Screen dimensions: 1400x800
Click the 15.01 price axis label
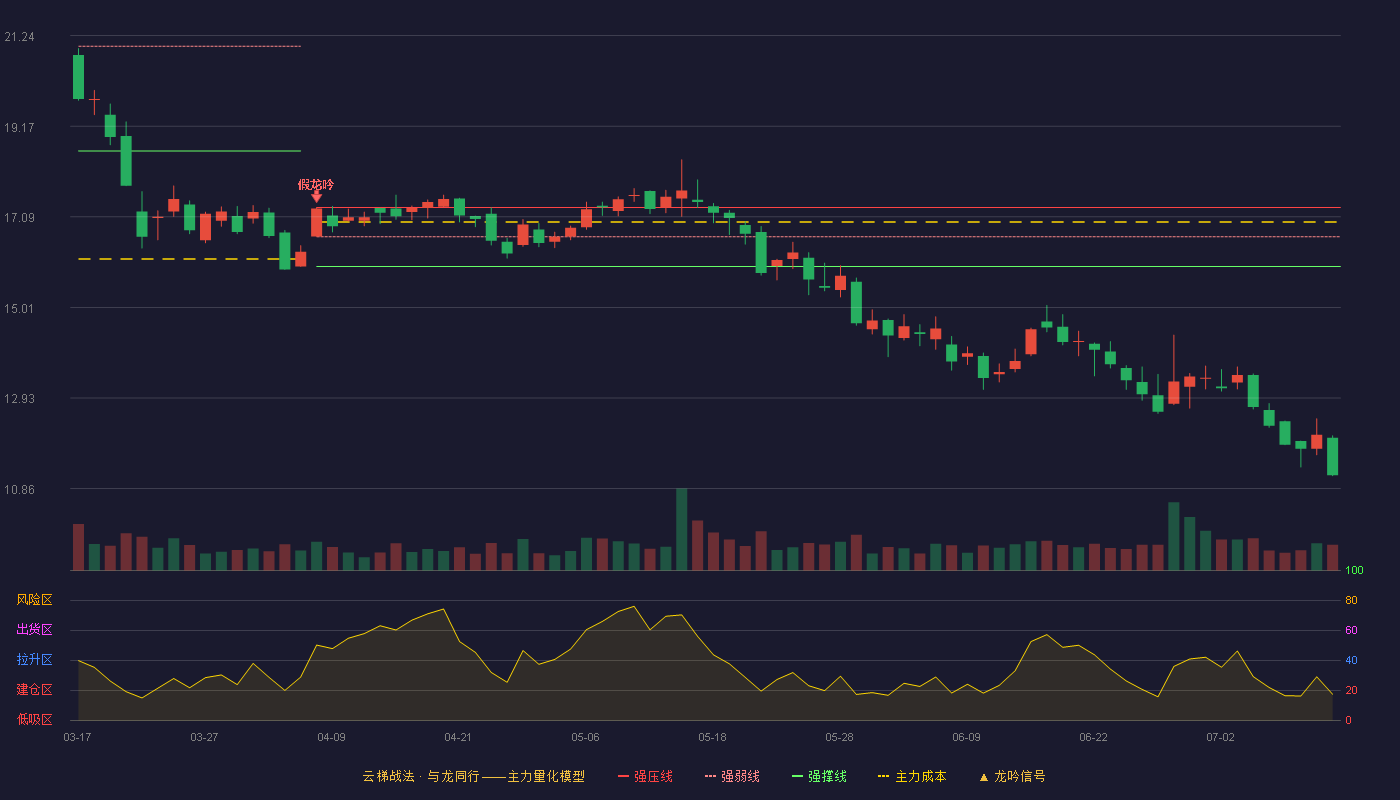point(19,308)
